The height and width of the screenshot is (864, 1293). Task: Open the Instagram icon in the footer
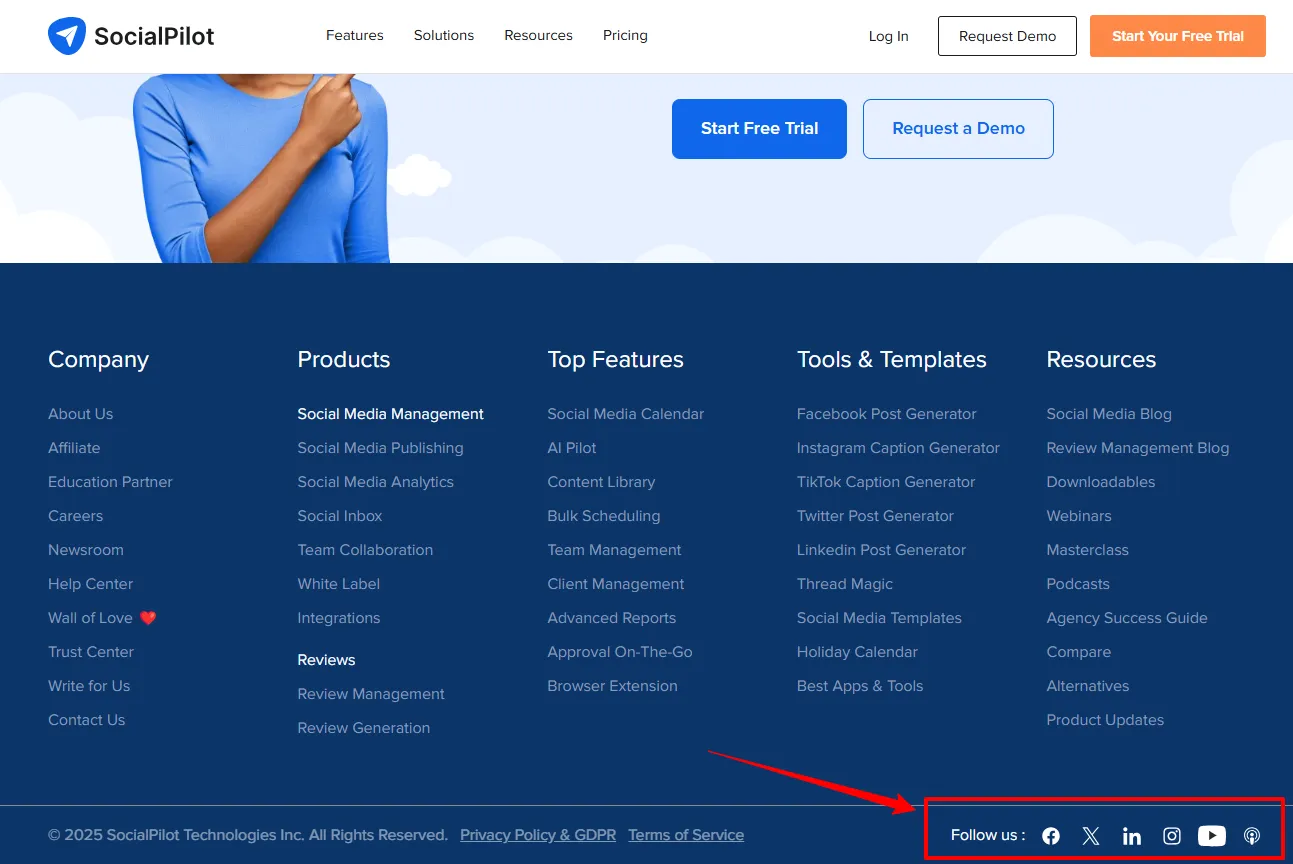1171,835
